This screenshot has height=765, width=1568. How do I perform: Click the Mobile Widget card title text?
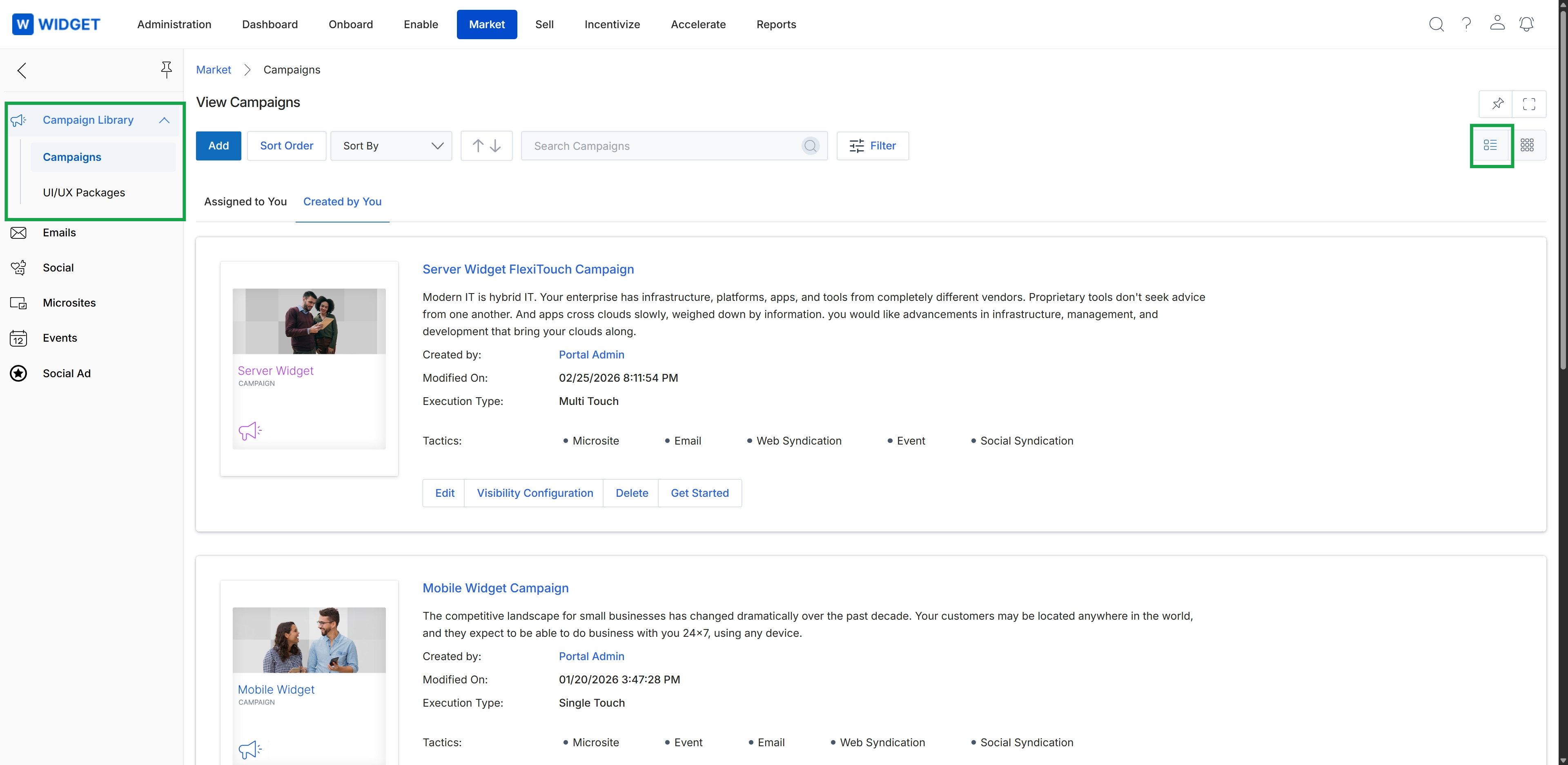pyautogui.click(x=276, y=689)
